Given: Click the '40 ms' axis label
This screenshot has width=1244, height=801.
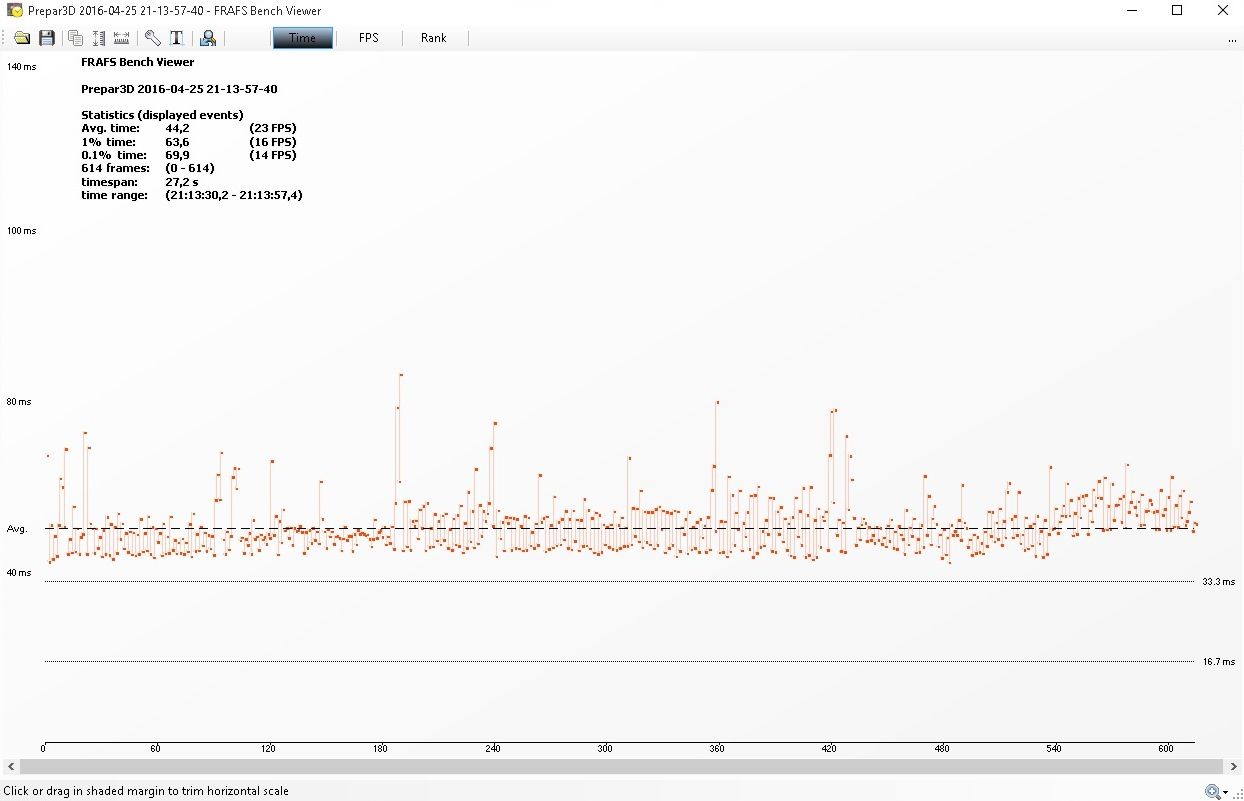Looking at the screenshot, I should tap(19, 573).
